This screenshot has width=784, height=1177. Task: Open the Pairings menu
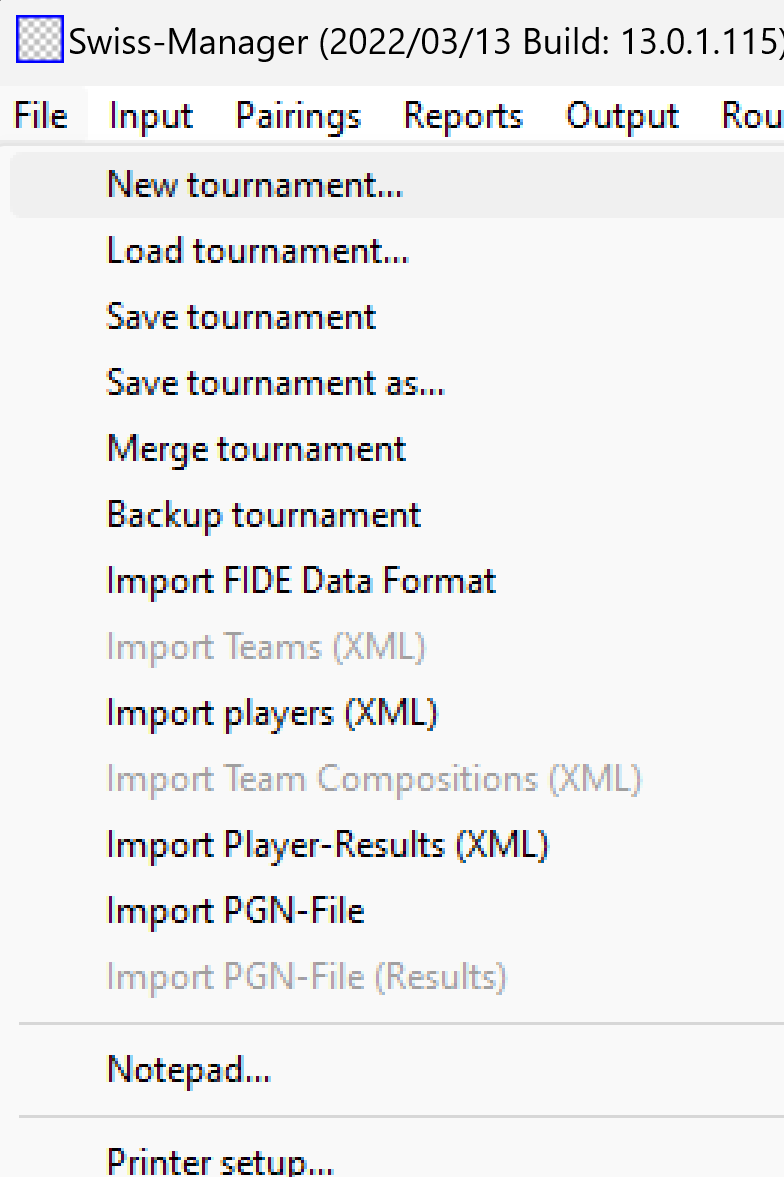(x=298, y=116)
